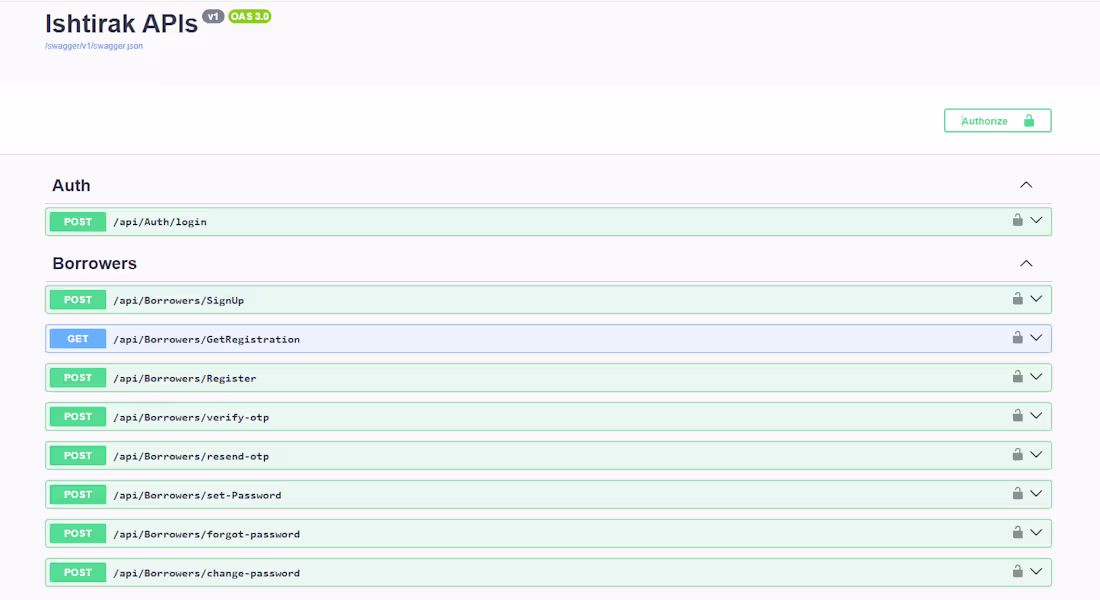Click the /api/Borrowers/forgot-password path text

point(206,534)
